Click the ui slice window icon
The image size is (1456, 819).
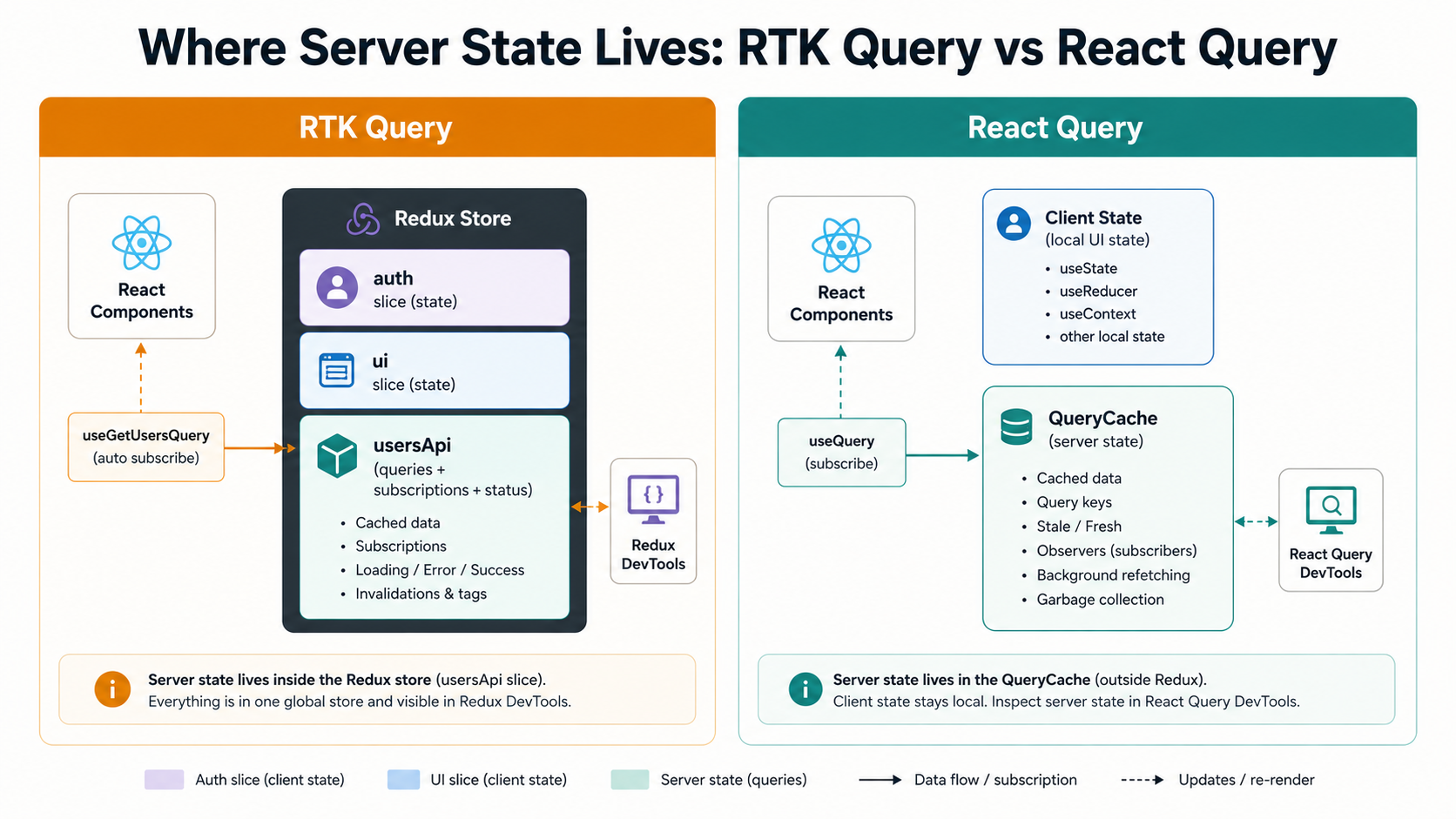337,371
